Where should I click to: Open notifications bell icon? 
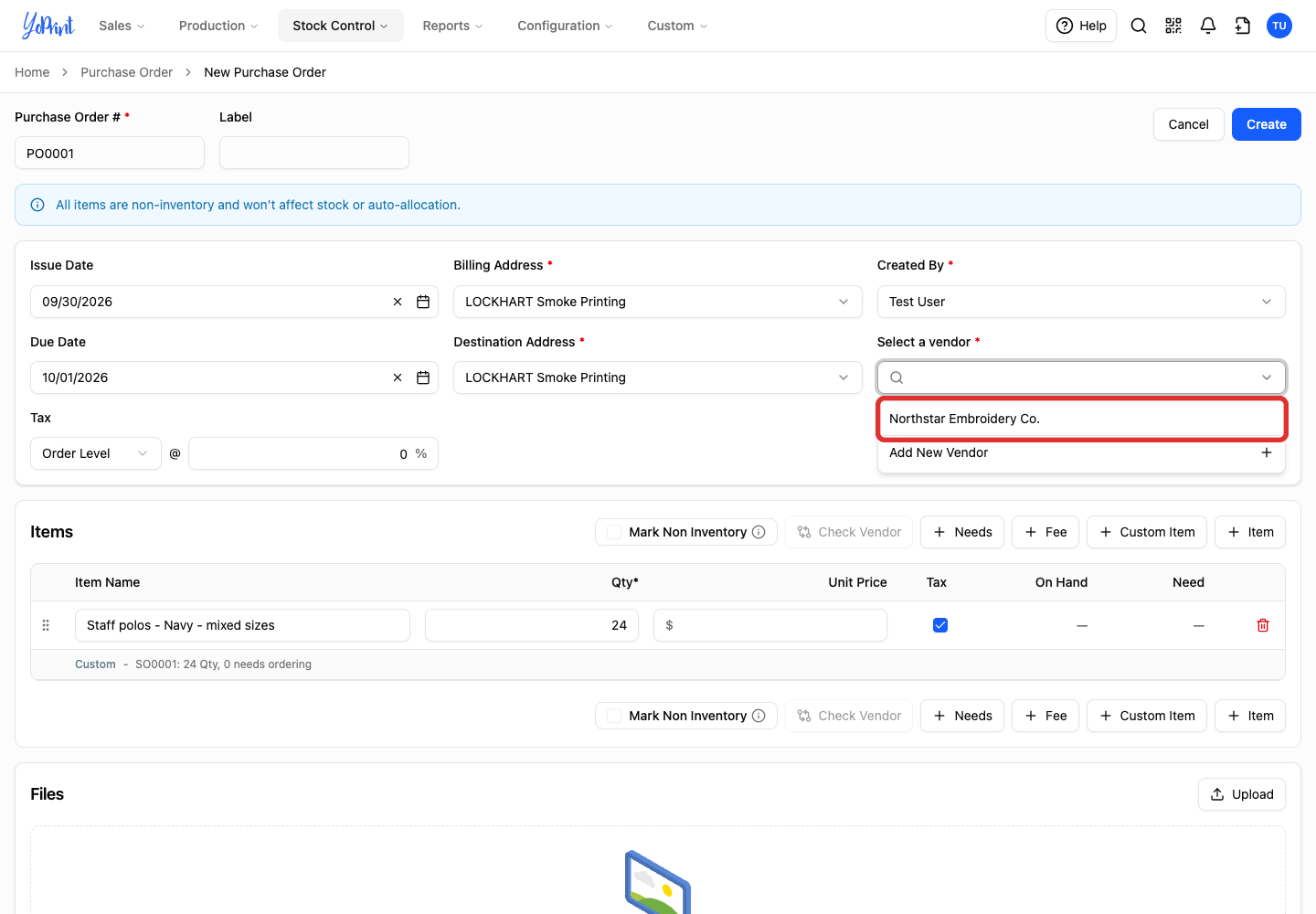[1208, 26]
